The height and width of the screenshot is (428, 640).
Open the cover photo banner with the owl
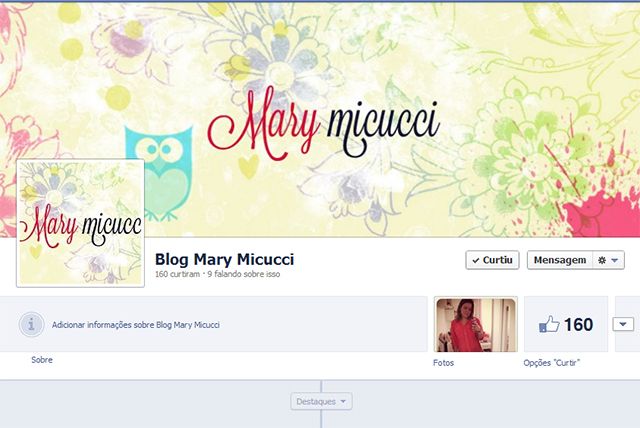(x=320, y=118)
